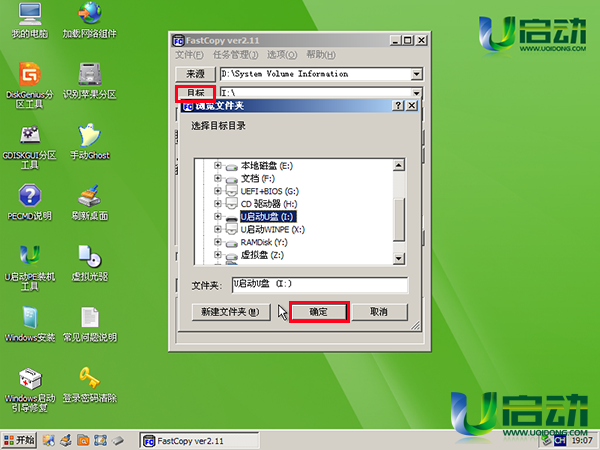The width and height of the screenshot is (600, 450).
Task: Click the folder tree scroll down arrow
Action: (x=399, y=258)
